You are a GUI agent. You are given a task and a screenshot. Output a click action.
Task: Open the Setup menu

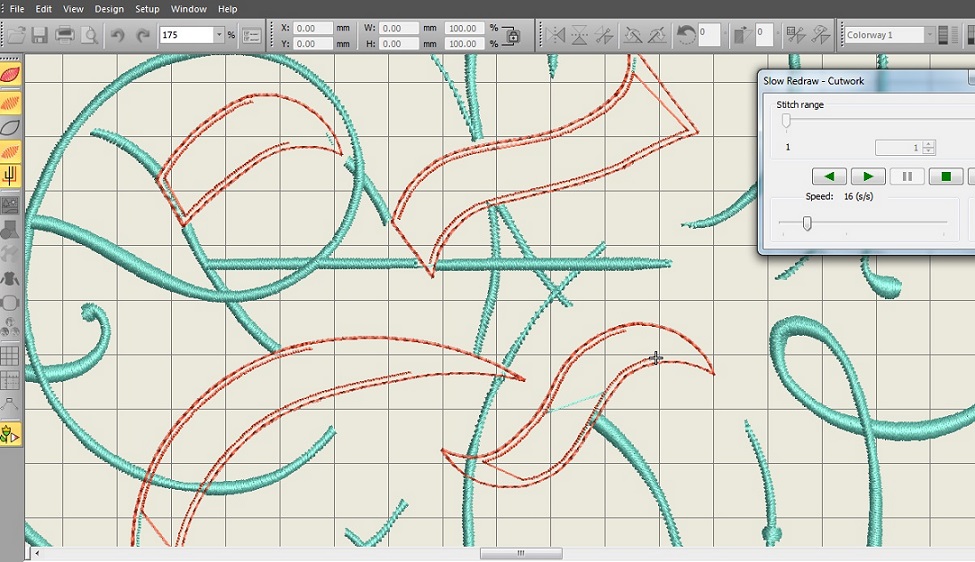(147, 9)
